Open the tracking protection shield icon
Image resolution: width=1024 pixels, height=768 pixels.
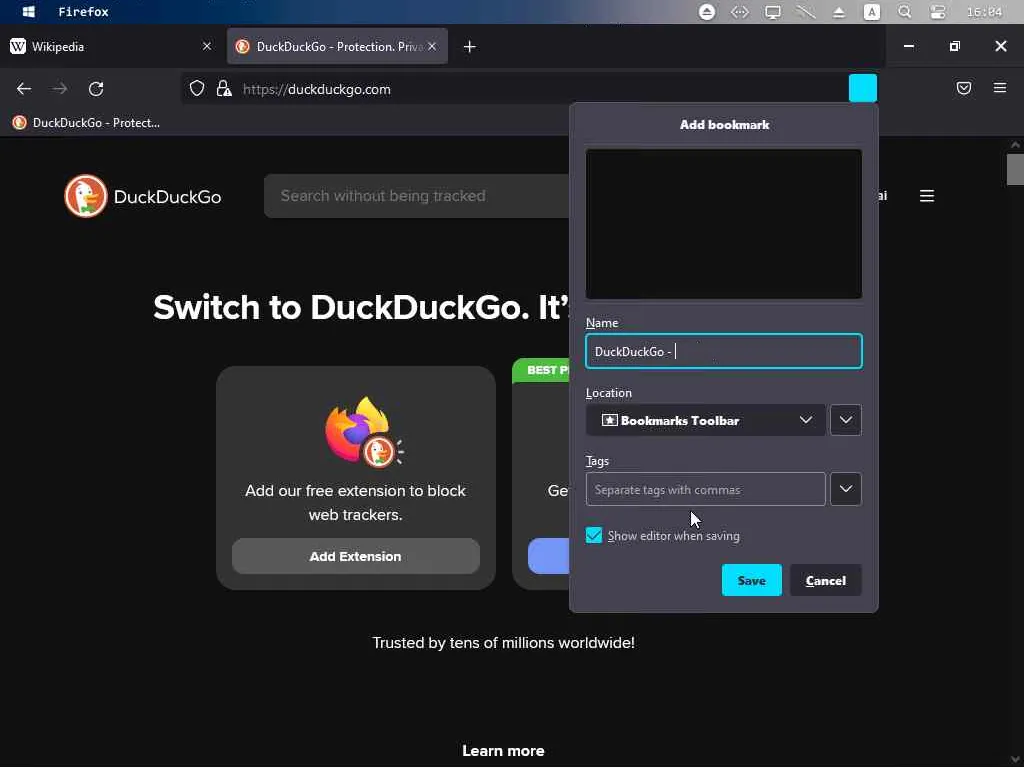(x=197, y=89)
